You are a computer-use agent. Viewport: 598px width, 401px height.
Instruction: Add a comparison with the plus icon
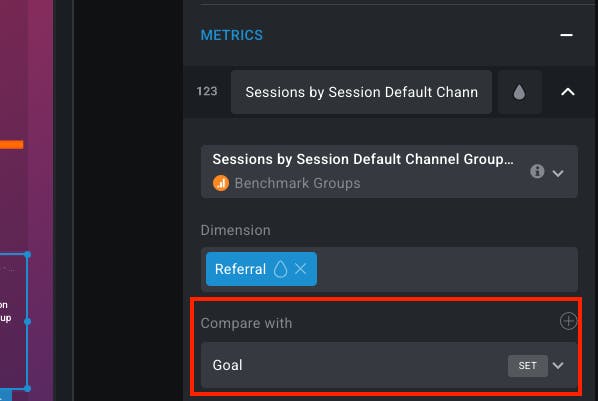tap(568, 321)
